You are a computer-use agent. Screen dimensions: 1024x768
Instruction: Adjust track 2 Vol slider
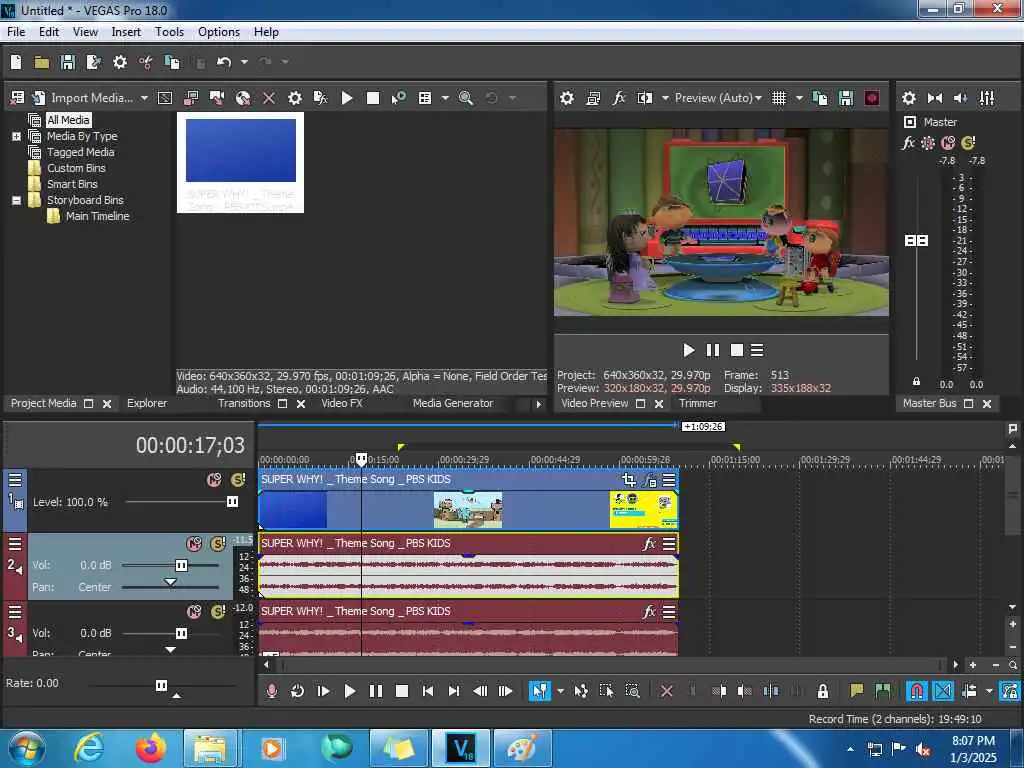182,566
